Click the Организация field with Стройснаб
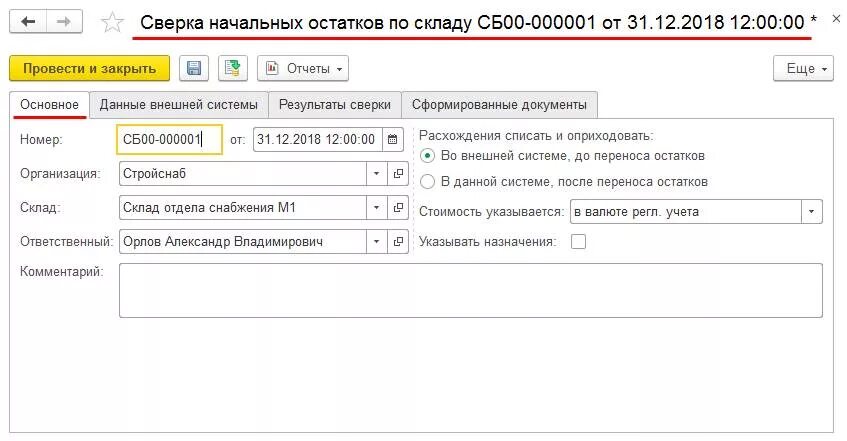The image size is (847, 441). click(243, 173)
